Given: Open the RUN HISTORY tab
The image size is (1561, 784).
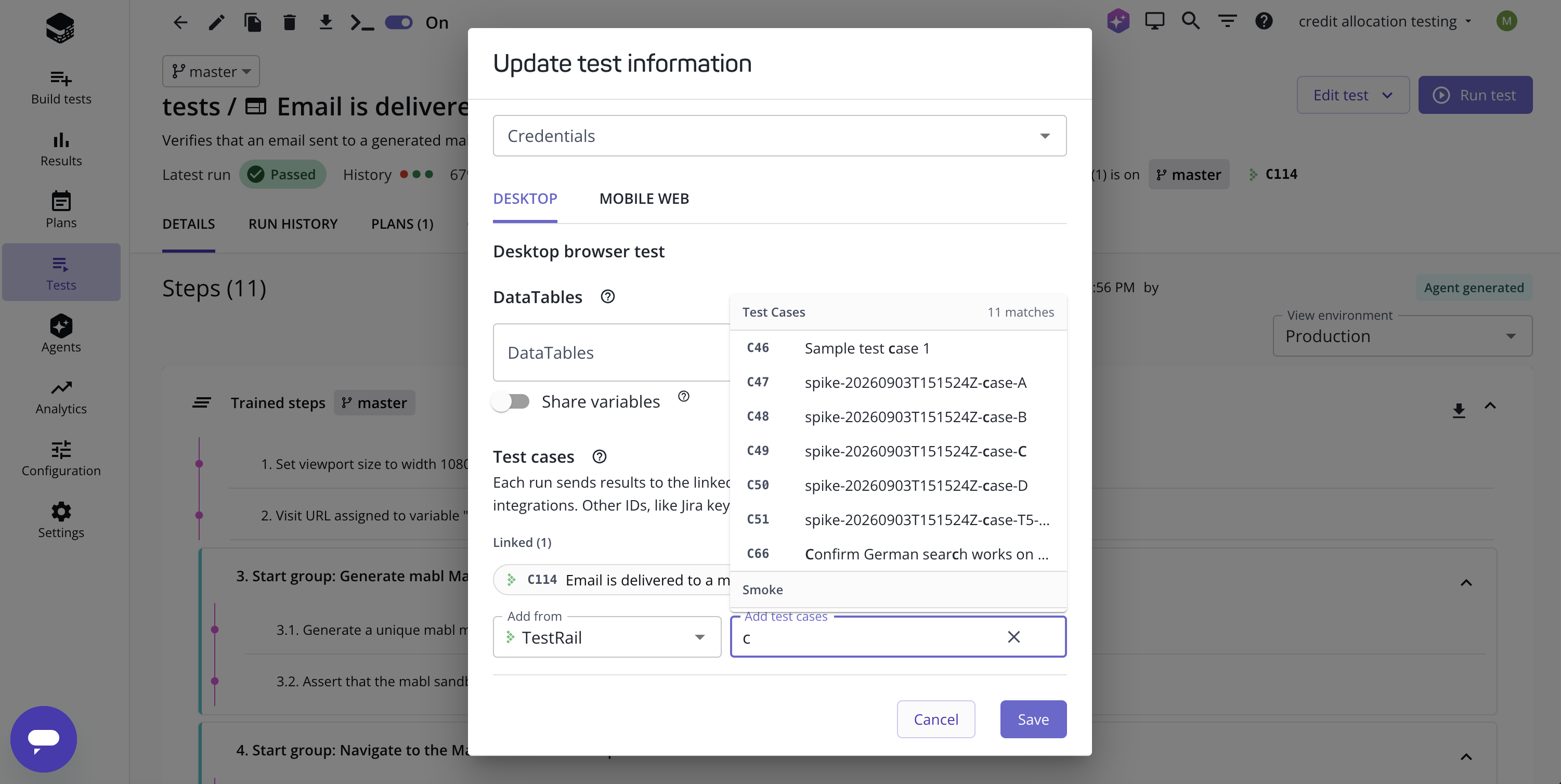Looking at the screenshot, I should click(293, 224).
